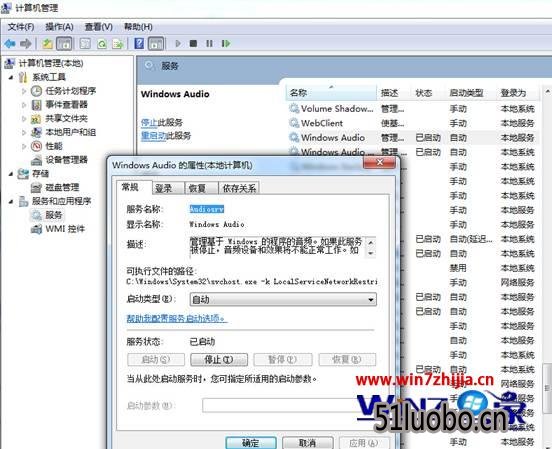
Task: Expand the 本地用户和组 tree node
Action: pos(24,132)
